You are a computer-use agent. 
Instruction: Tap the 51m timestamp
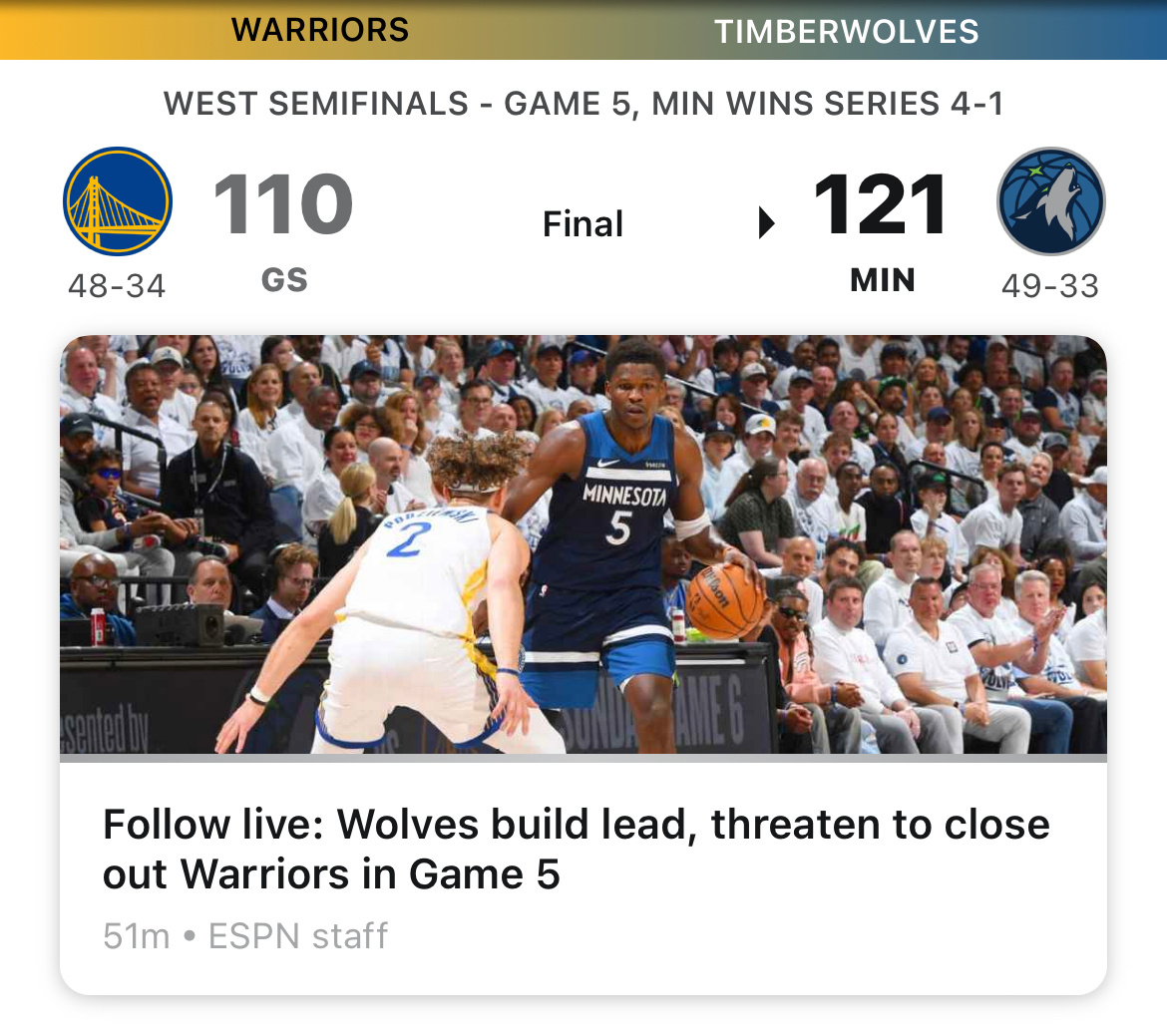[137, 936]
